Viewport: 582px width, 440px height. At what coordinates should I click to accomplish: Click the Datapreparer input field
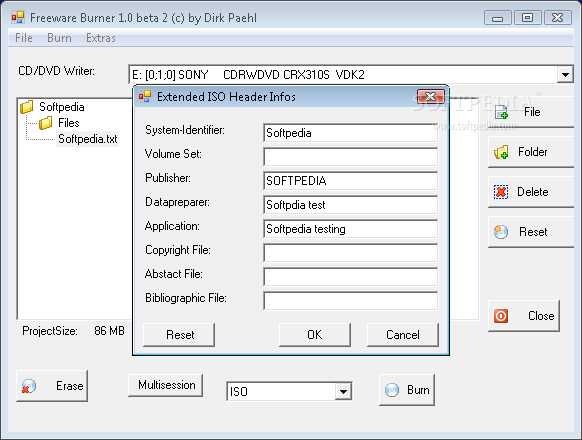[x=350, y=205]
